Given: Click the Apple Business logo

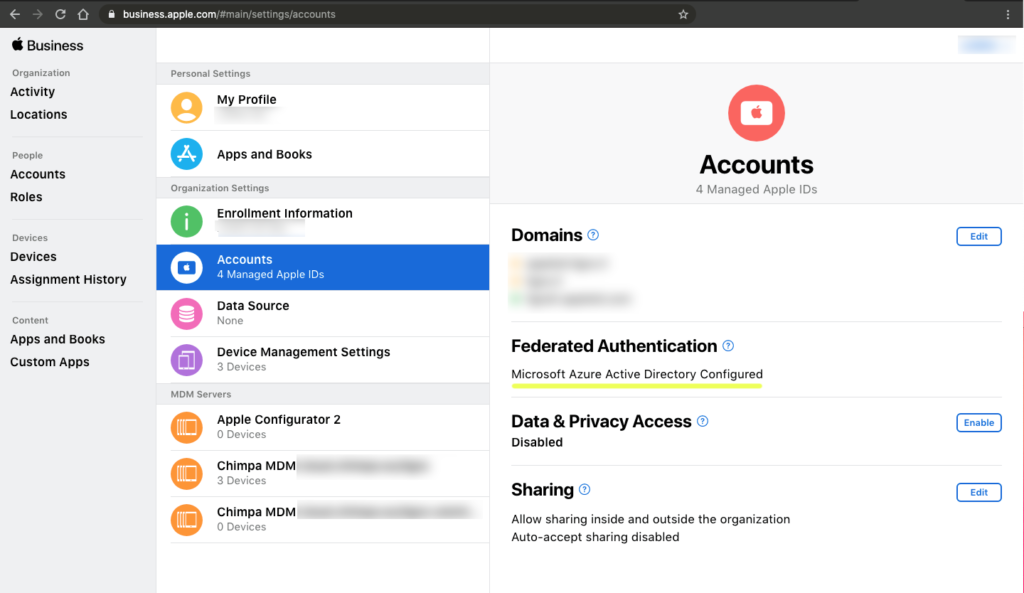Looking at the screenshot, I should pos(48,45).
